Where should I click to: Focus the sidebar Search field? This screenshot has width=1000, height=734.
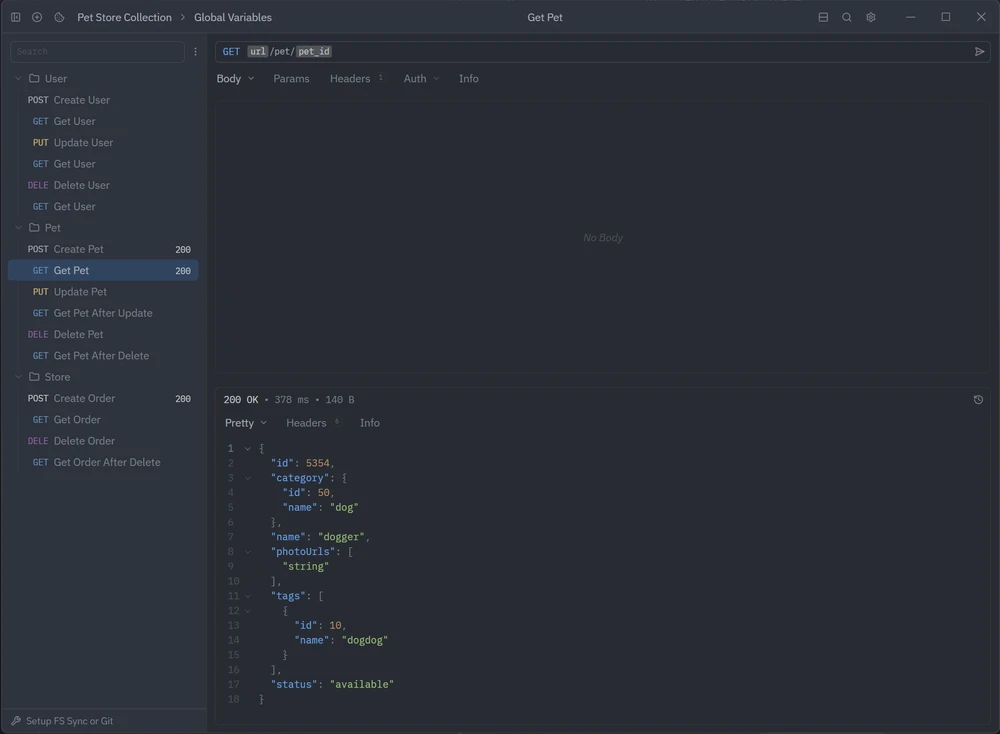pyautogui.click(x=97, y=52)
